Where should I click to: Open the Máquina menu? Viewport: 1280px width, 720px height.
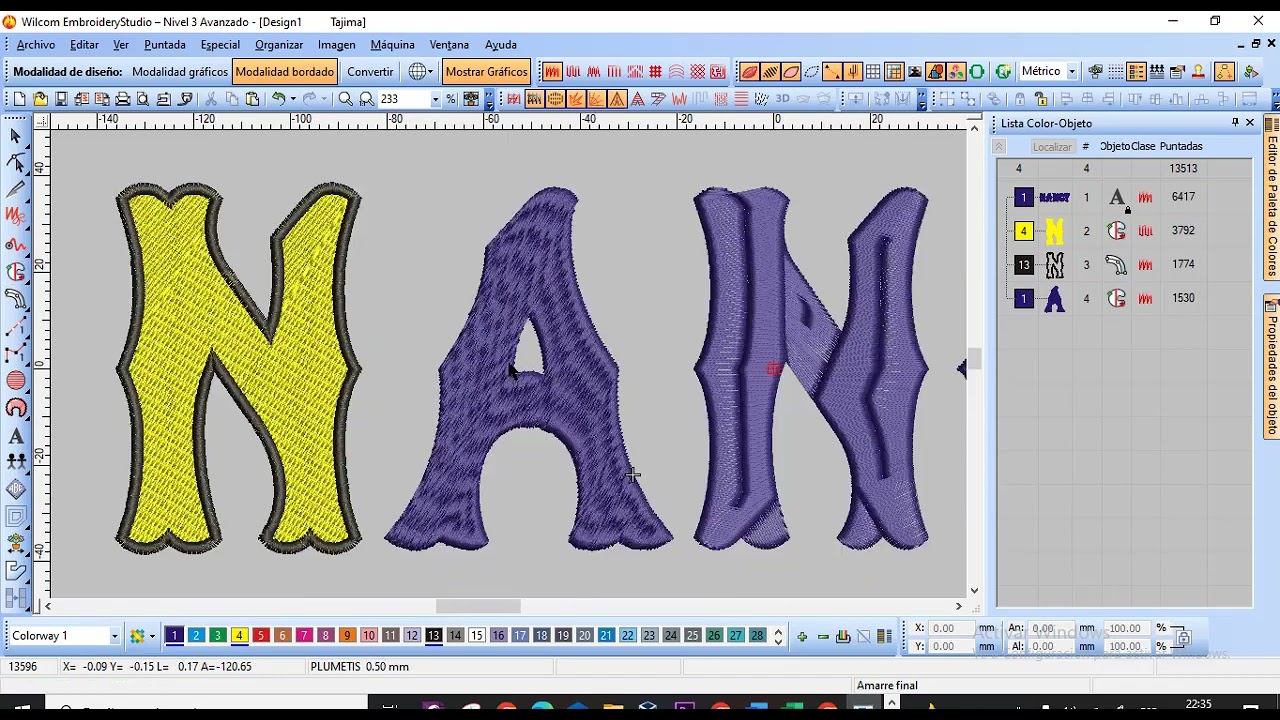tap(392, 45)
